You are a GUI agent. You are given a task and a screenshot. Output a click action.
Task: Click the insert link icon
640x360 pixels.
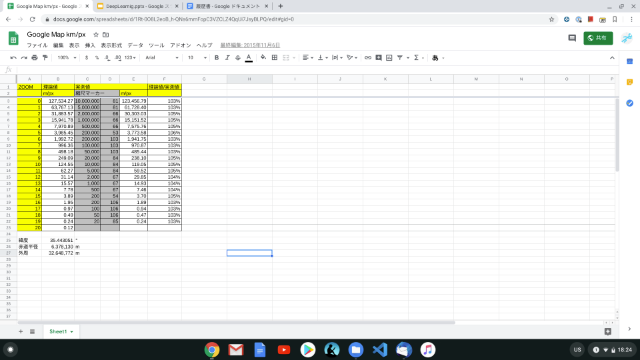368,58
